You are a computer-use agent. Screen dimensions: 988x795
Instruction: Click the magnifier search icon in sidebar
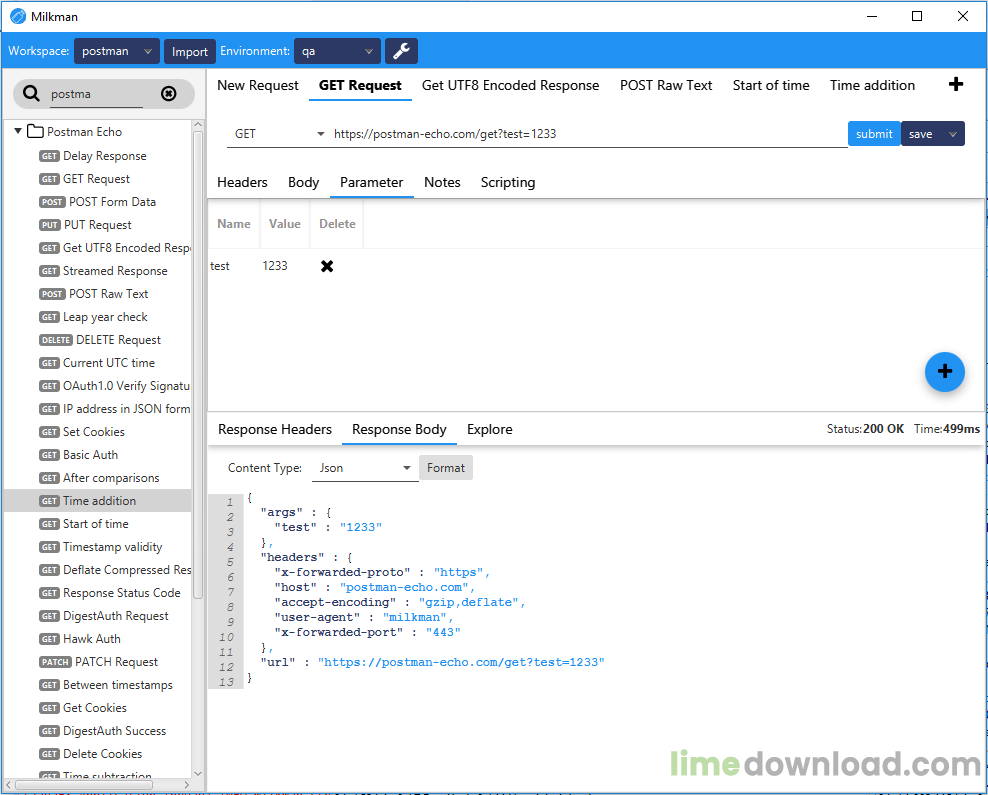[x=32, y=94]
